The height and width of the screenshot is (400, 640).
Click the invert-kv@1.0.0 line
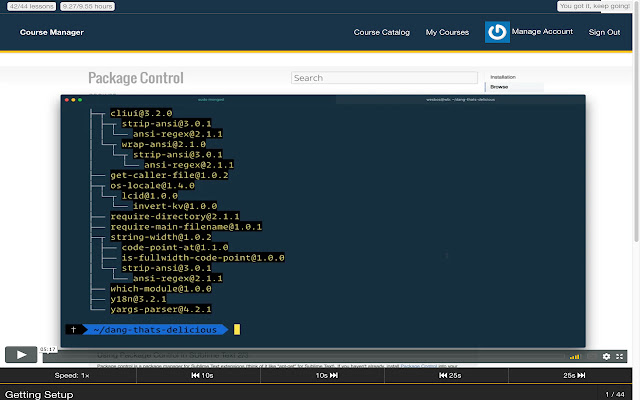pyautogui.click(x=175, y=206)
